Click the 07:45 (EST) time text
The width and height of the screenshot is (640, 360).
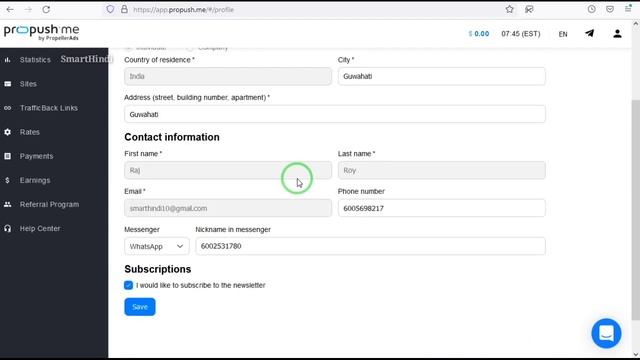click(520, 33)
